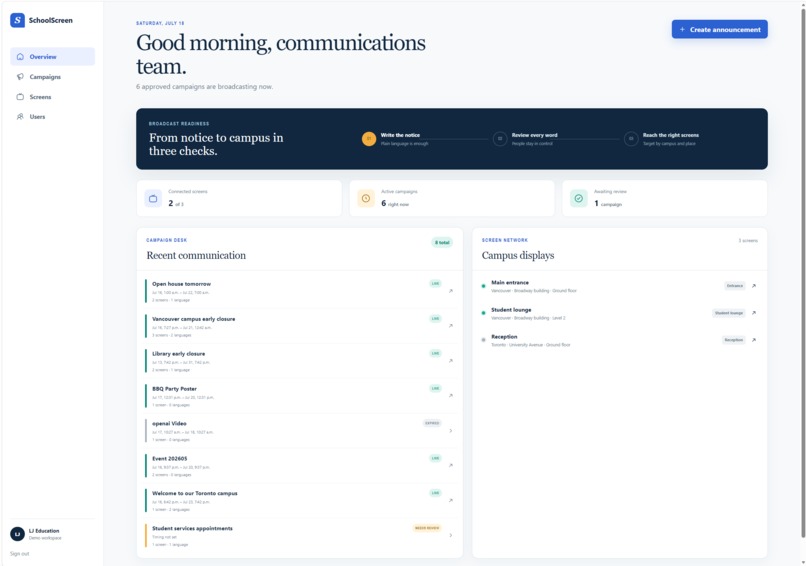The image size is (806, 566).
Task: Go to Campaigns in the sidebar
Action: coord(52,77)
